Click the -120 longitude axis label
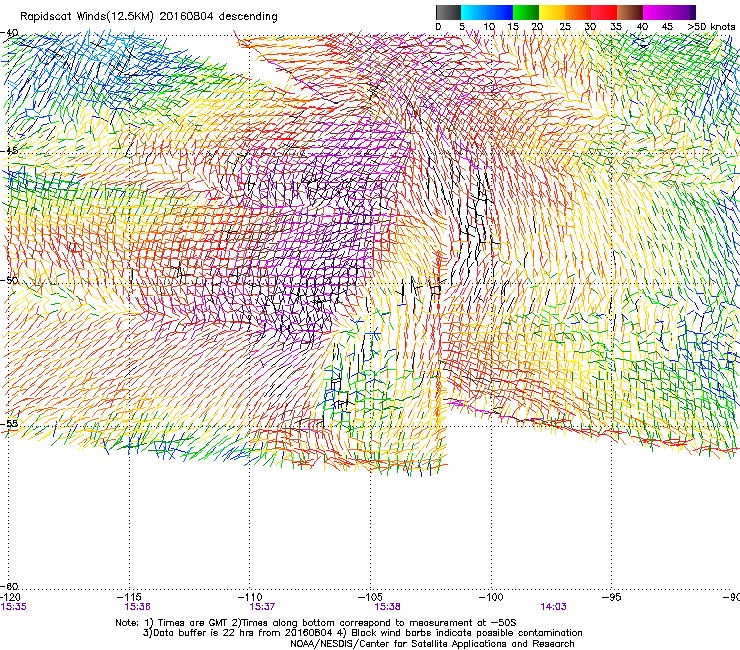Screen dimensions: 740x650 pyautogui.click(x=10, y=597)
